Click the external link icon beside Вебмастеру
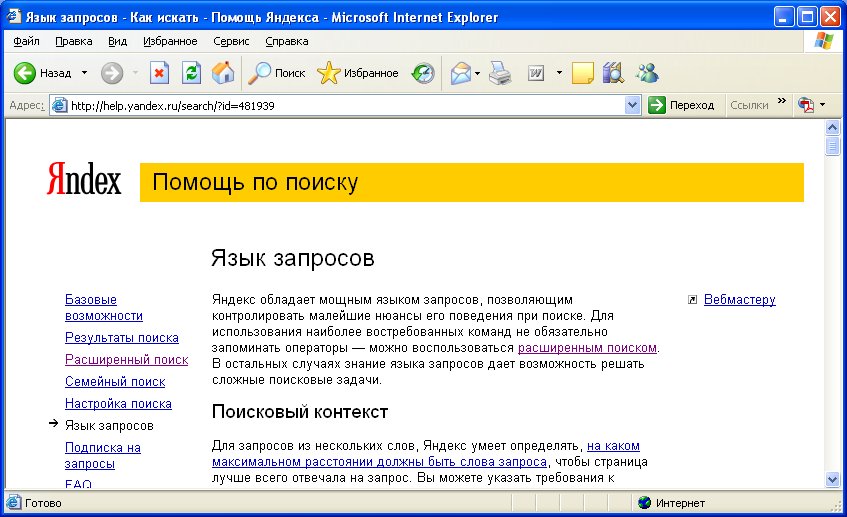The width and height of the screenshot is (847, 517). 693,299
